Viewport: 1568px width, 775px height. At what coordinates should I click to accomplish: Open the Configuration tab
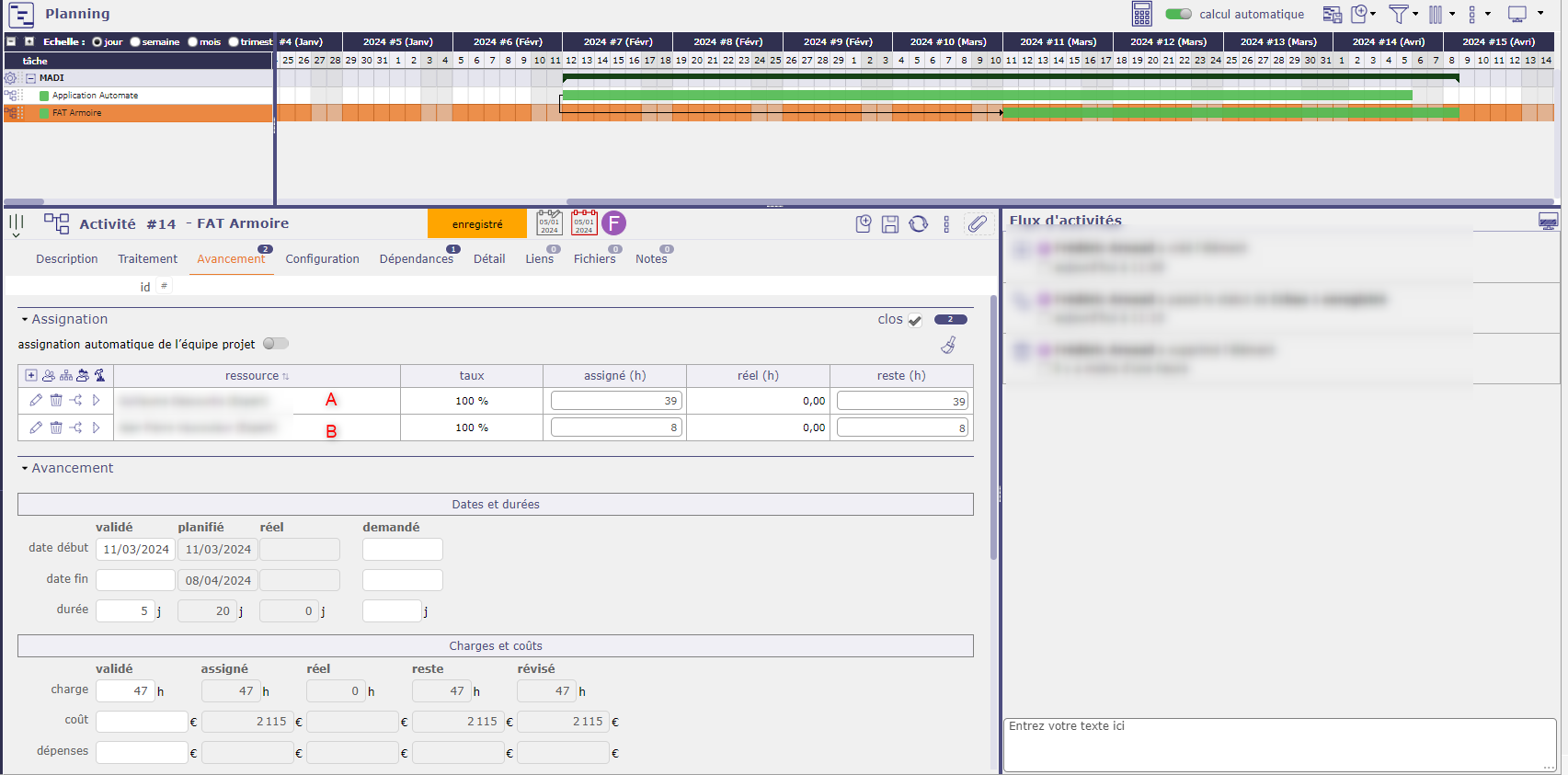[x=322, y=259]
